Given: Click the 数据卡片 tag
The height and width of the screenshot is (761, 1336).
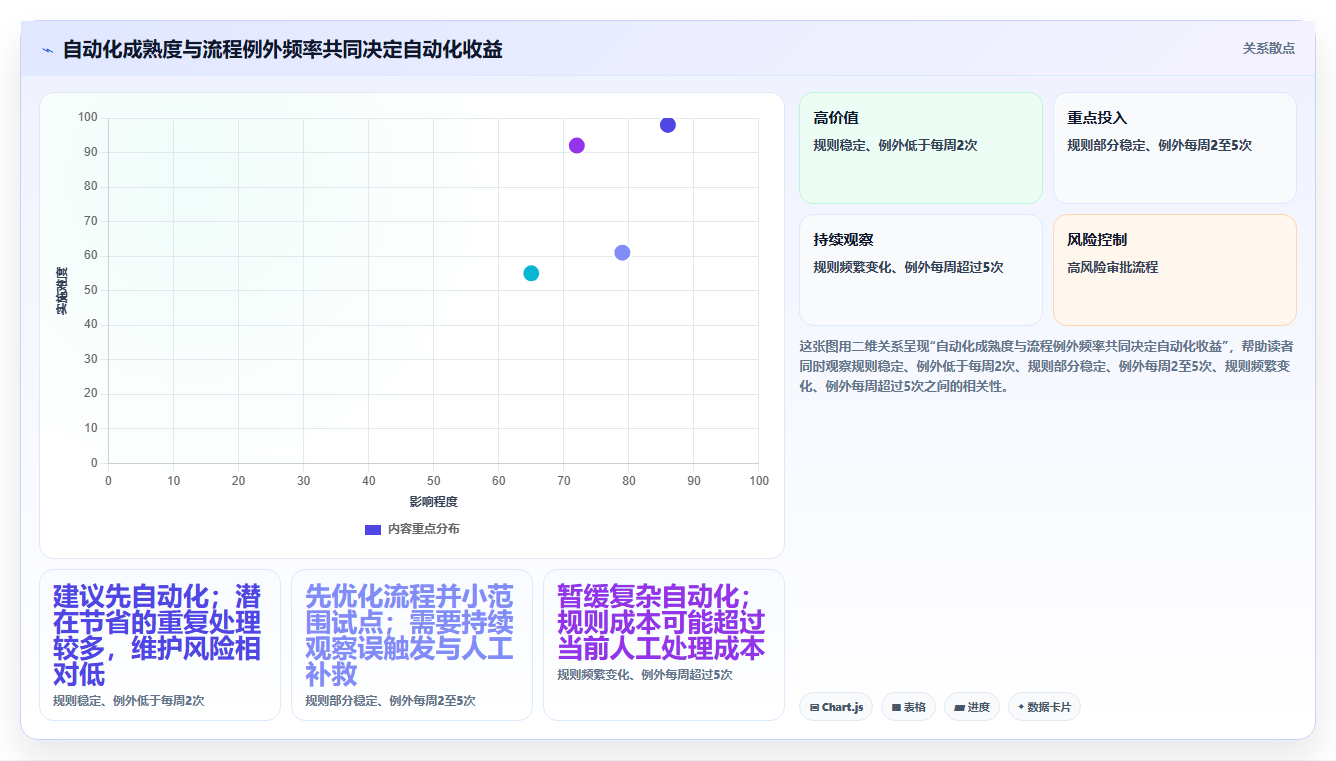Looking at the screenshot, I should (1044, 707).
